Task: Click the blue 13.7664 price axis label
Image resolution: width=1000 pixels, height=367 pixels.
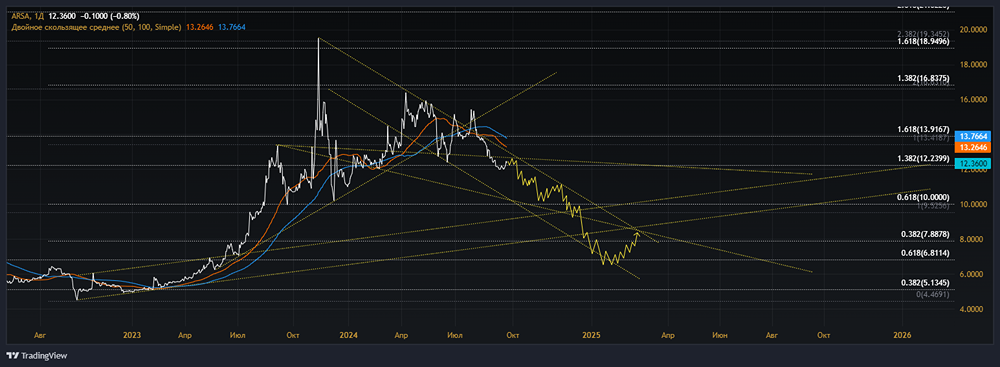Action: coord(973,137)
